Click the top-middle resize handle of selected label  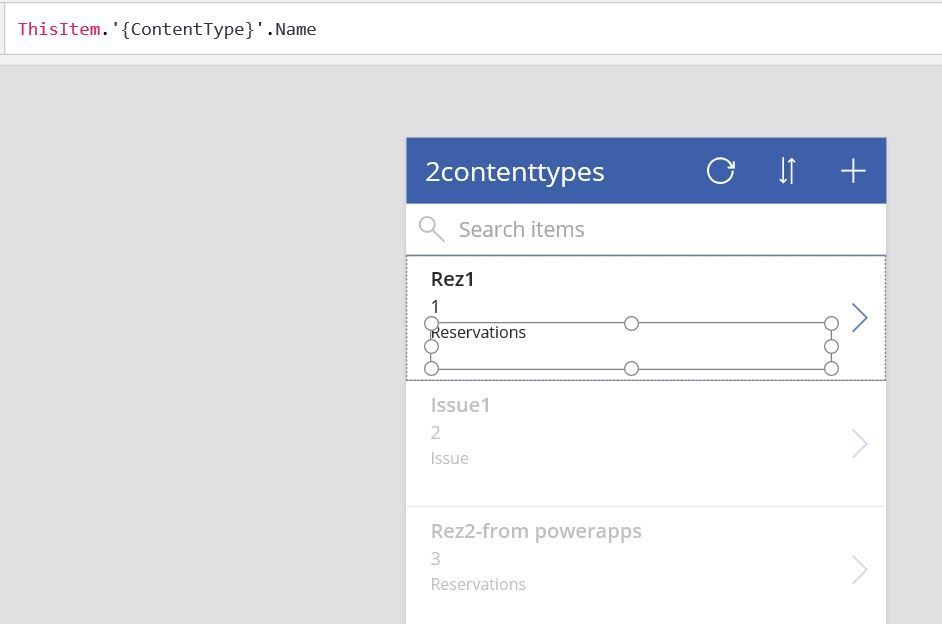tap(631, 324)
